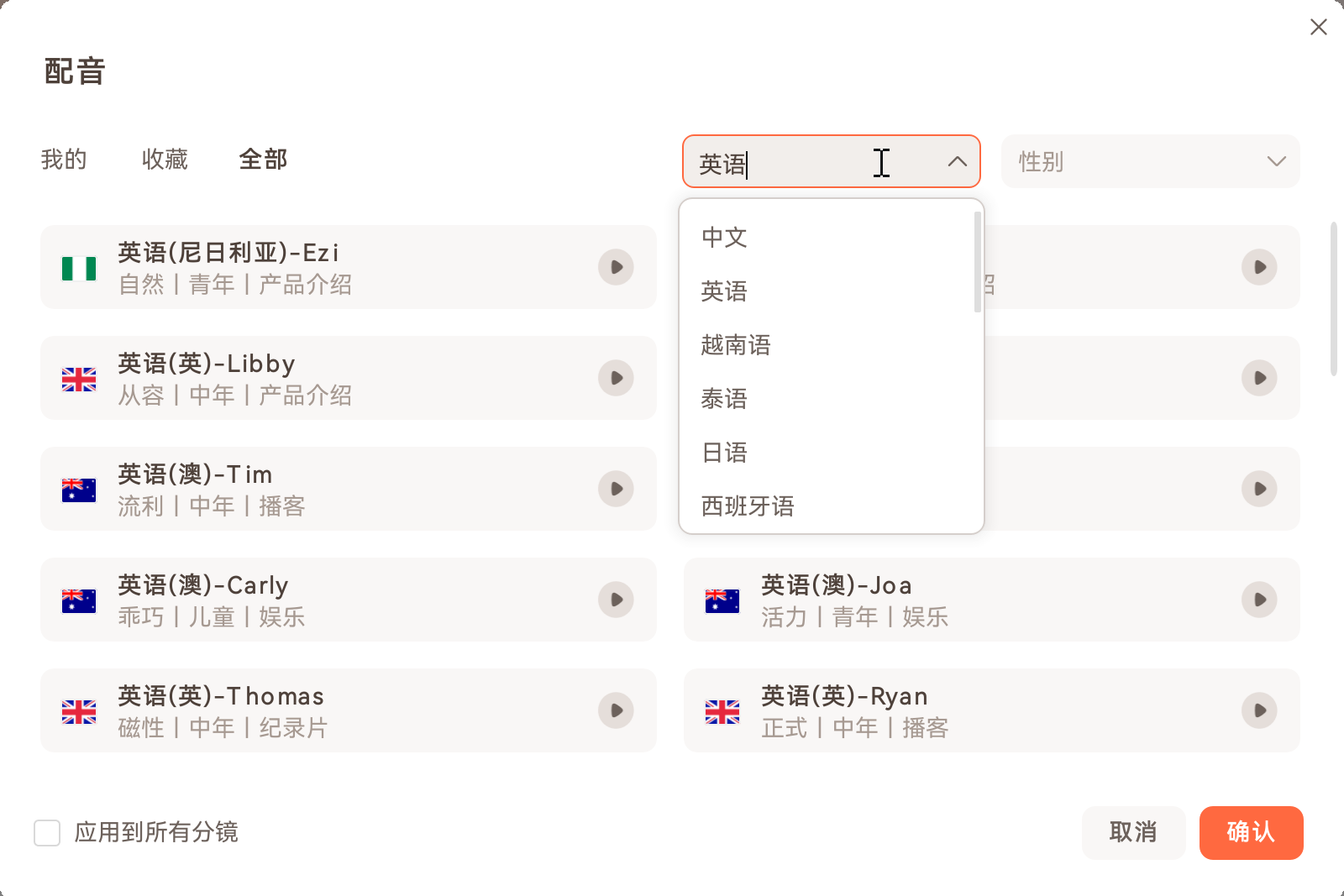Play the 英语(尼日利亚)-Ezi voice preview
The image size is (1344, 896).
[617, 267]
